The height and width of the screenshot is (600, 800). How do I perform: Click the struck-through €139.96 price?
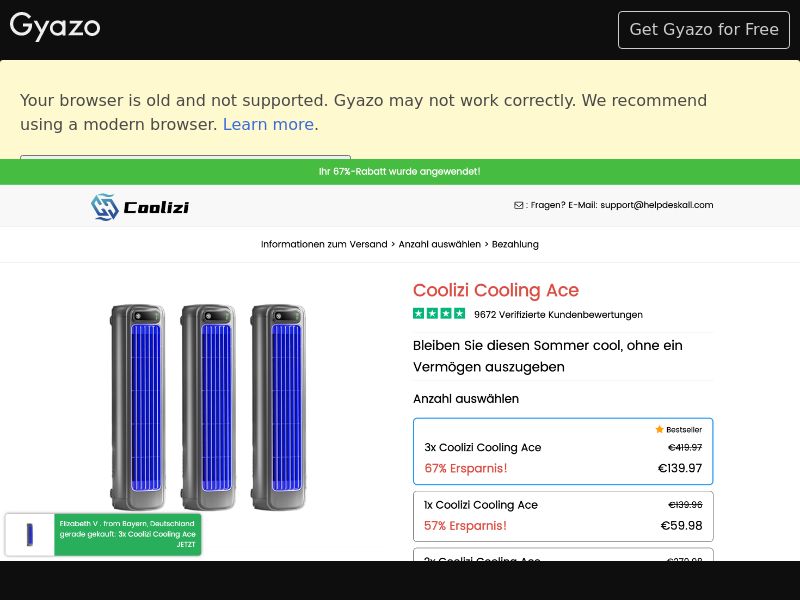[685, 505]
